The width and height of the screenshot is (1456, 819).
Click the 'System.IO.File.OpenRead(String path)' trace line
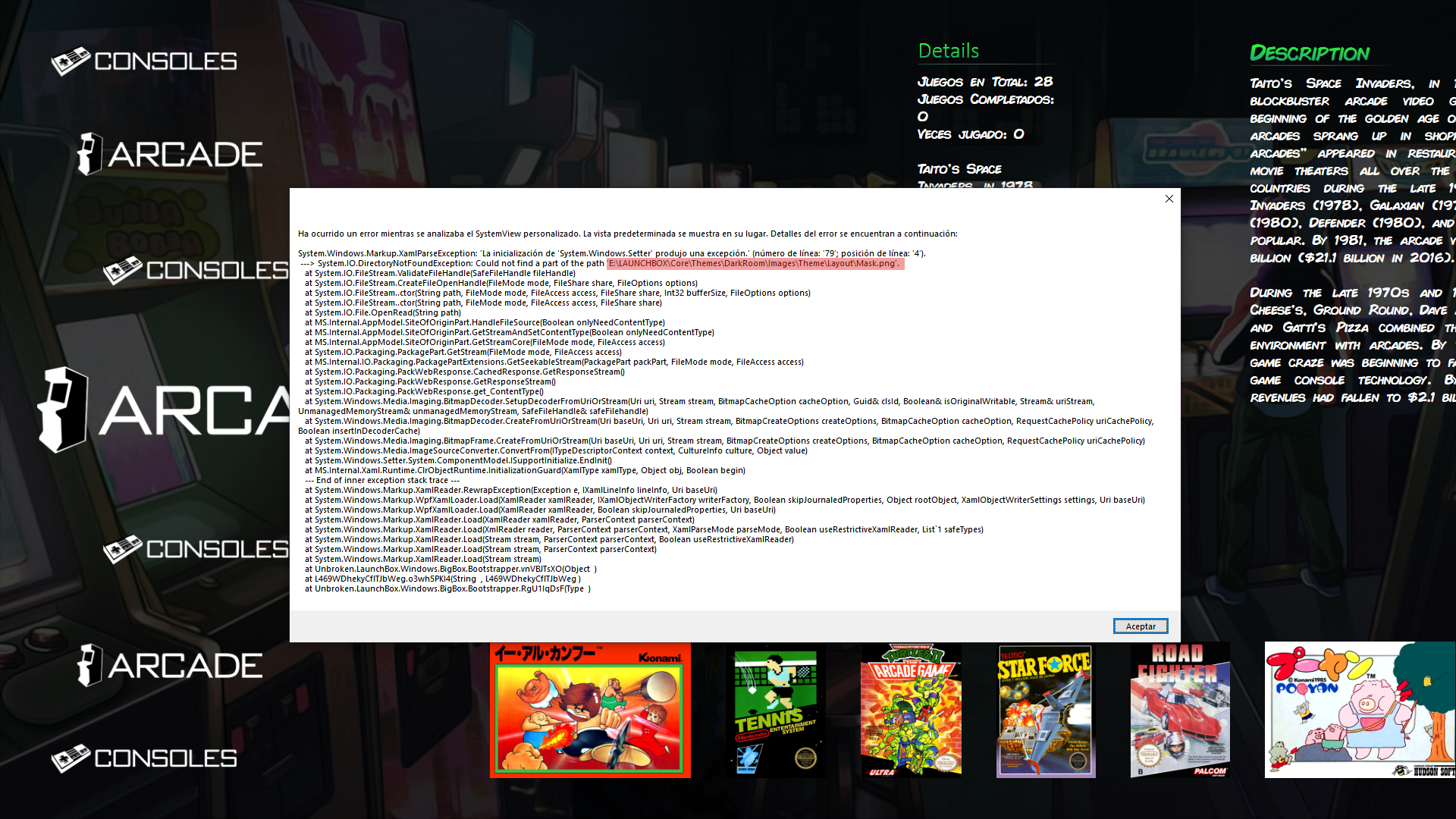[383, 312]
